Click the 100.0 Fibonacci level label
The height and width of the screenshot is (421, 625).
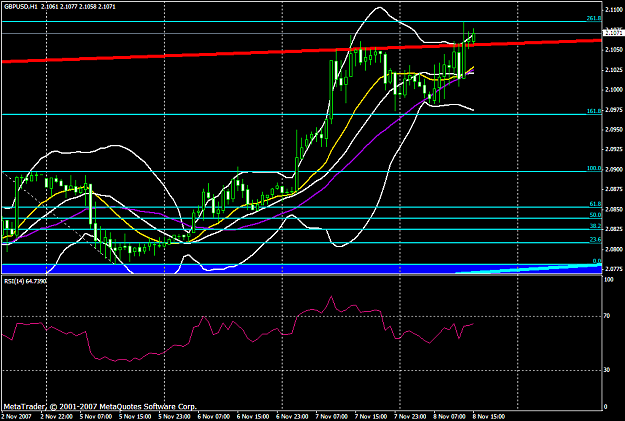pyautogui.click(x=594, y=168)
